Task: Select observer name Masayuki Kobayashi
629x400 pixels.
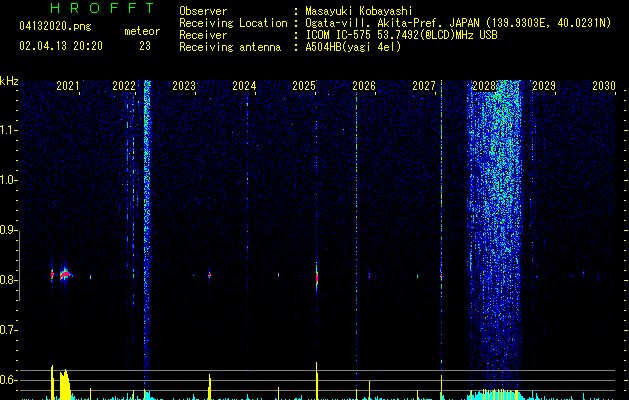Action: (359, 11)
